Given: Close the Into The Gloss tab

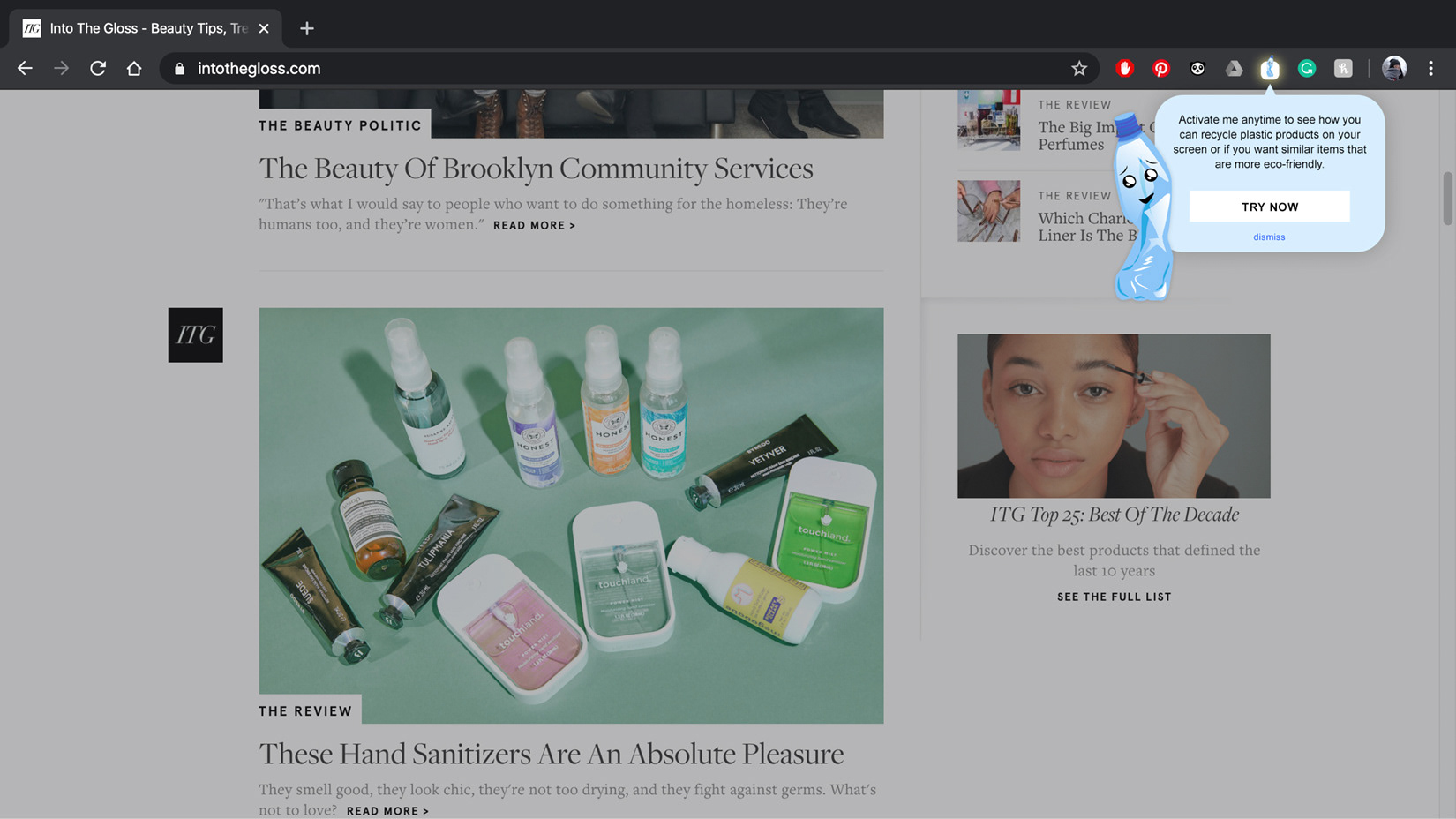Looking at the screenshot, I should coord(264,28).
